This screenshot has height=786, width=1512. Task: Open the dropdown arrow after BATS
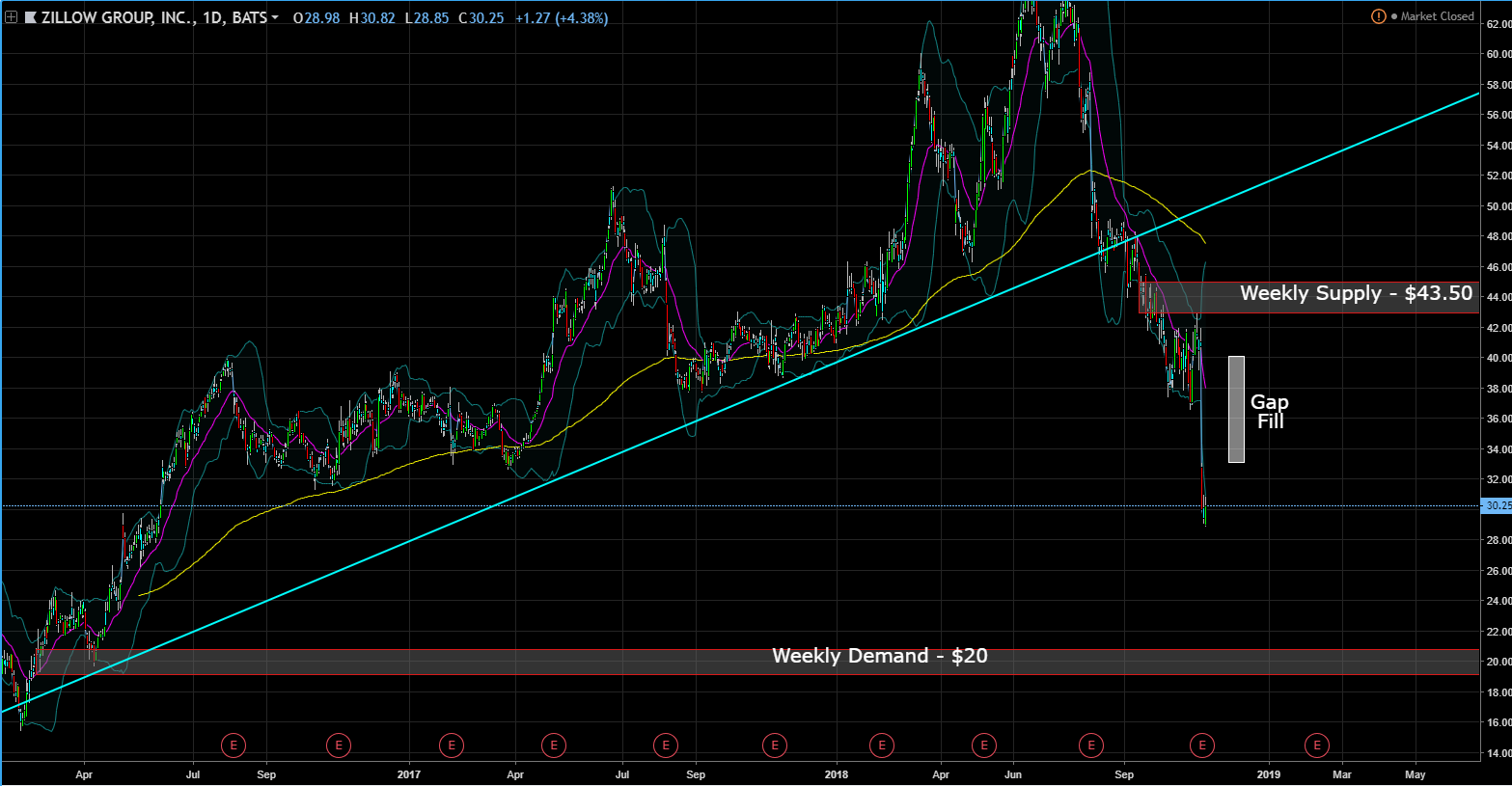tap(275, 17)
